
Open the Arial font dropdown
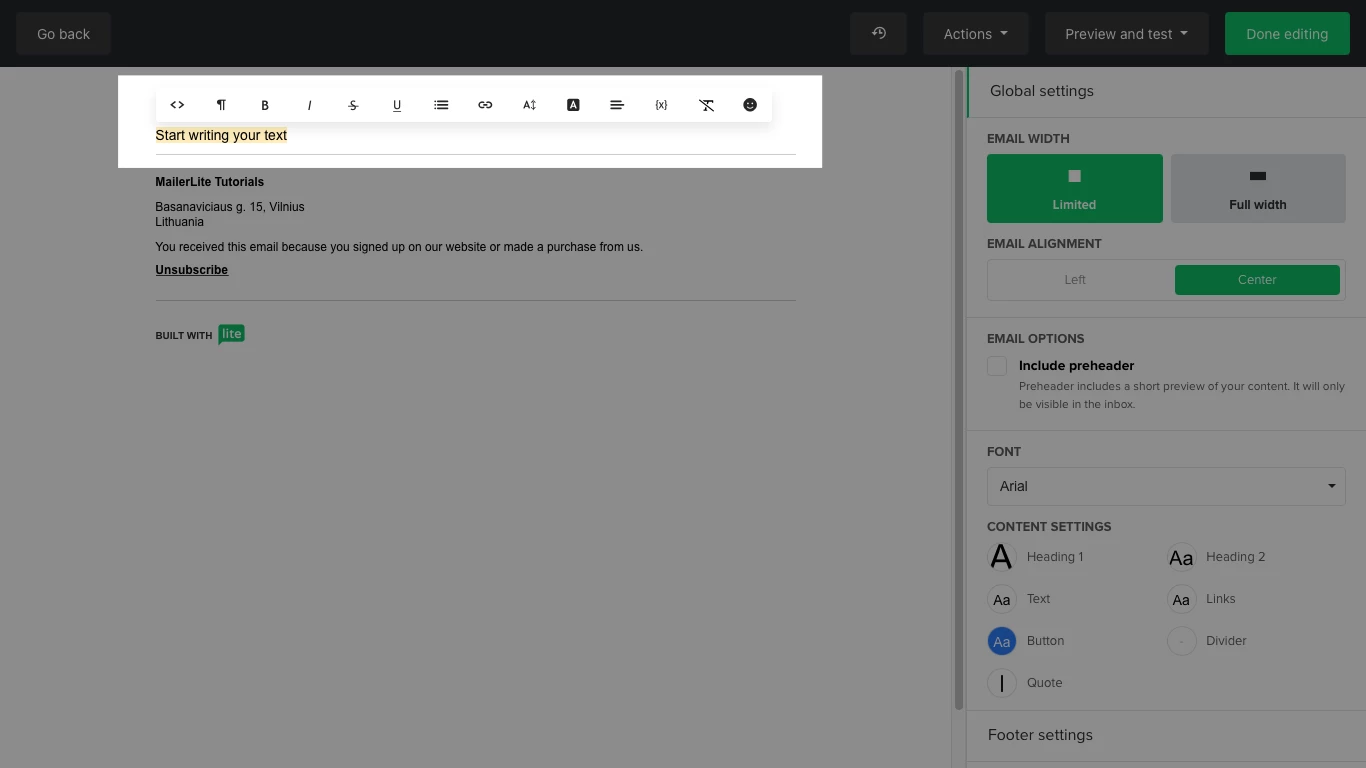click(x=1166, y=486)
